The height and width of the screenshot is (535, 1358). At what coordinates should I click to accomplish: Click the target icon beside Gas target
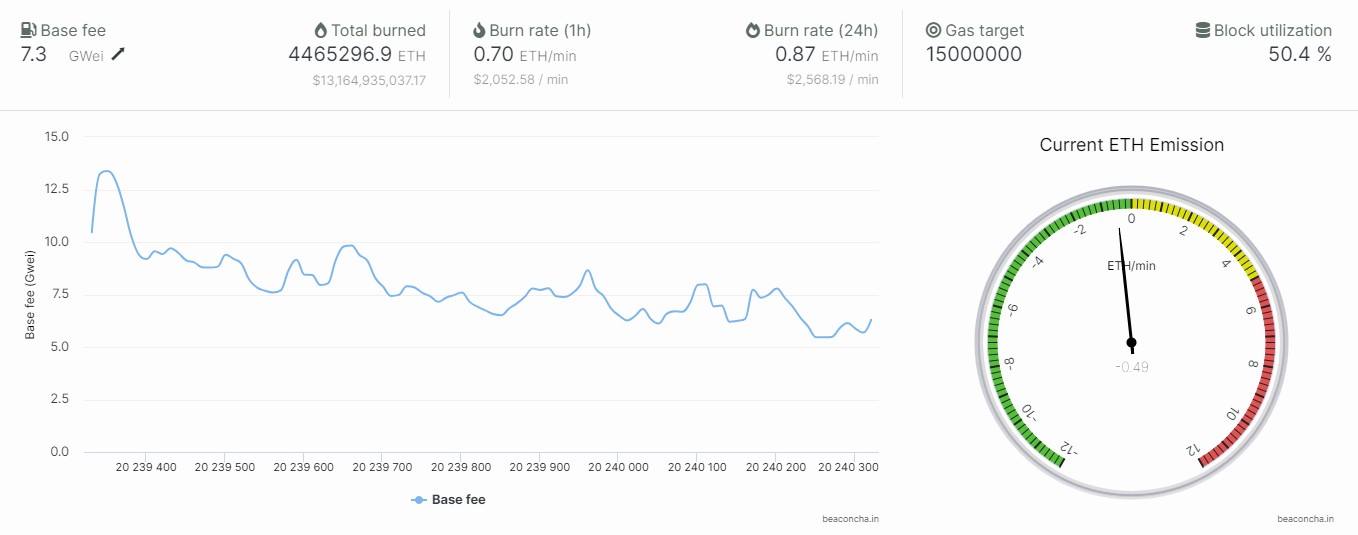(x=933, y=30)
